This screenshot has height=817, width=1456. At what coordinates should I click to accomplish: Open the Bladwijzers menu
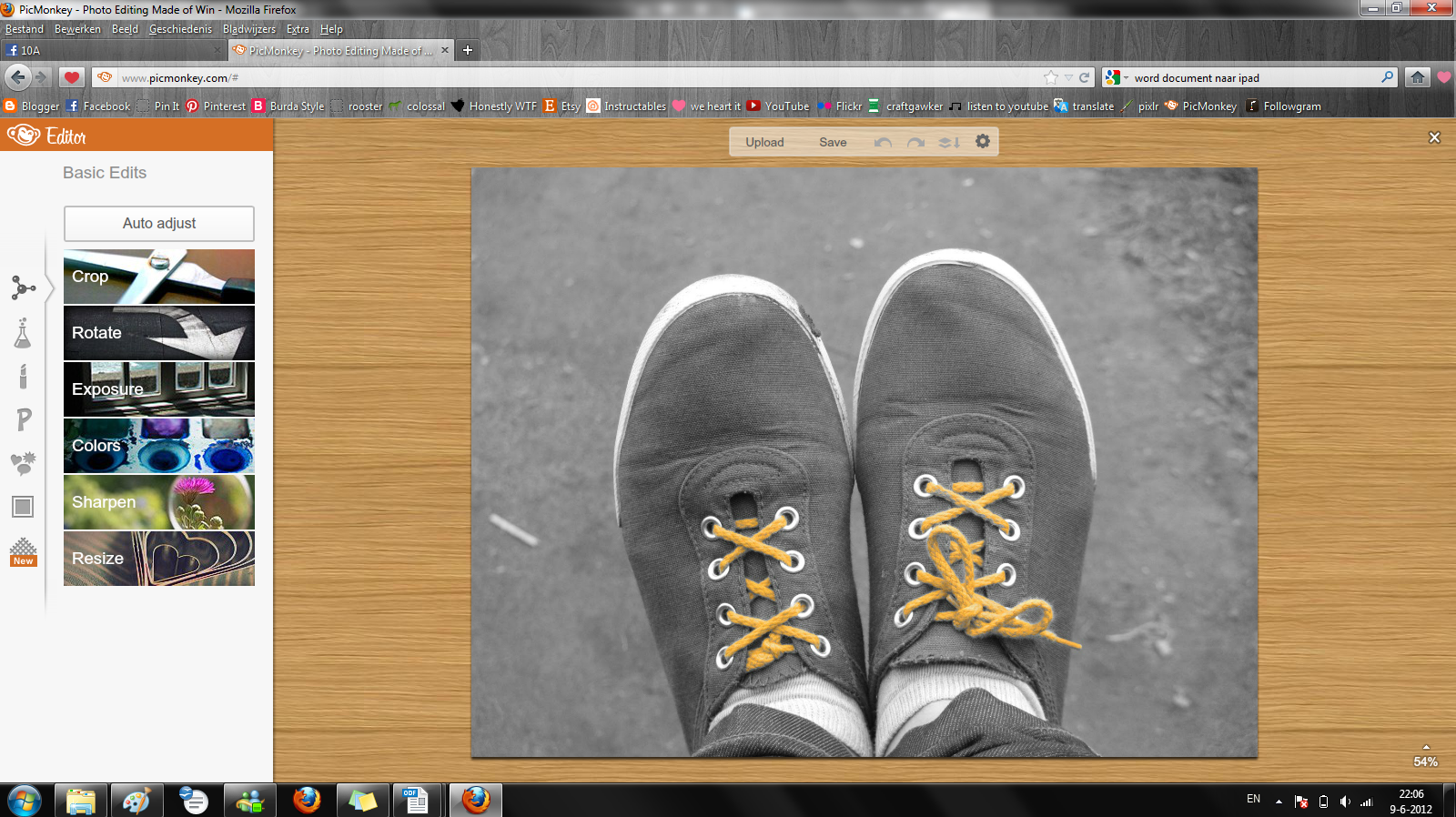click(x=249, y=29)
